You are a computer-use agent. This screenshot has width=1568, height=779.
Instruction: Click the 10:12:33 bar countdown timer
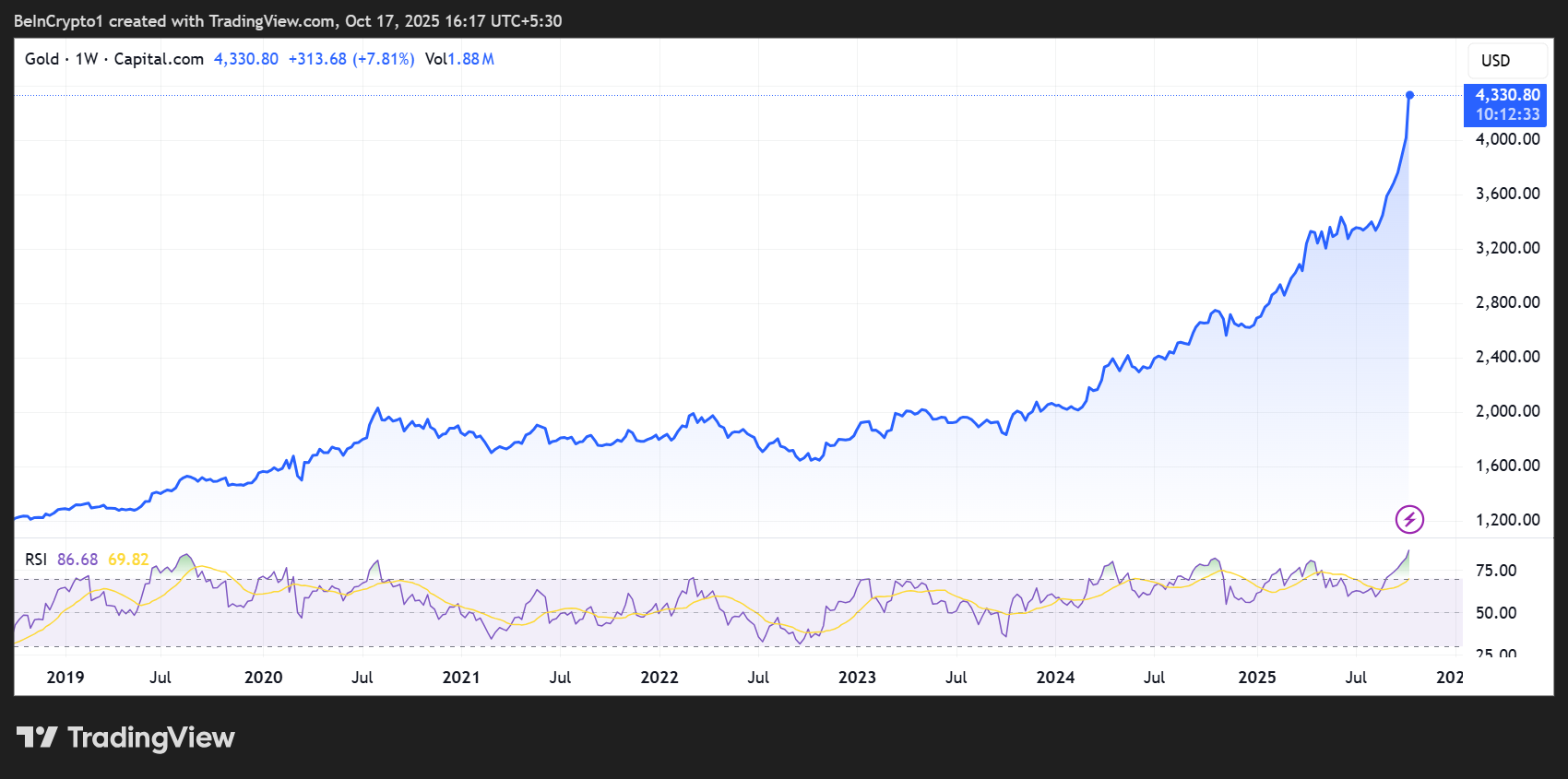coord(1507,115)
